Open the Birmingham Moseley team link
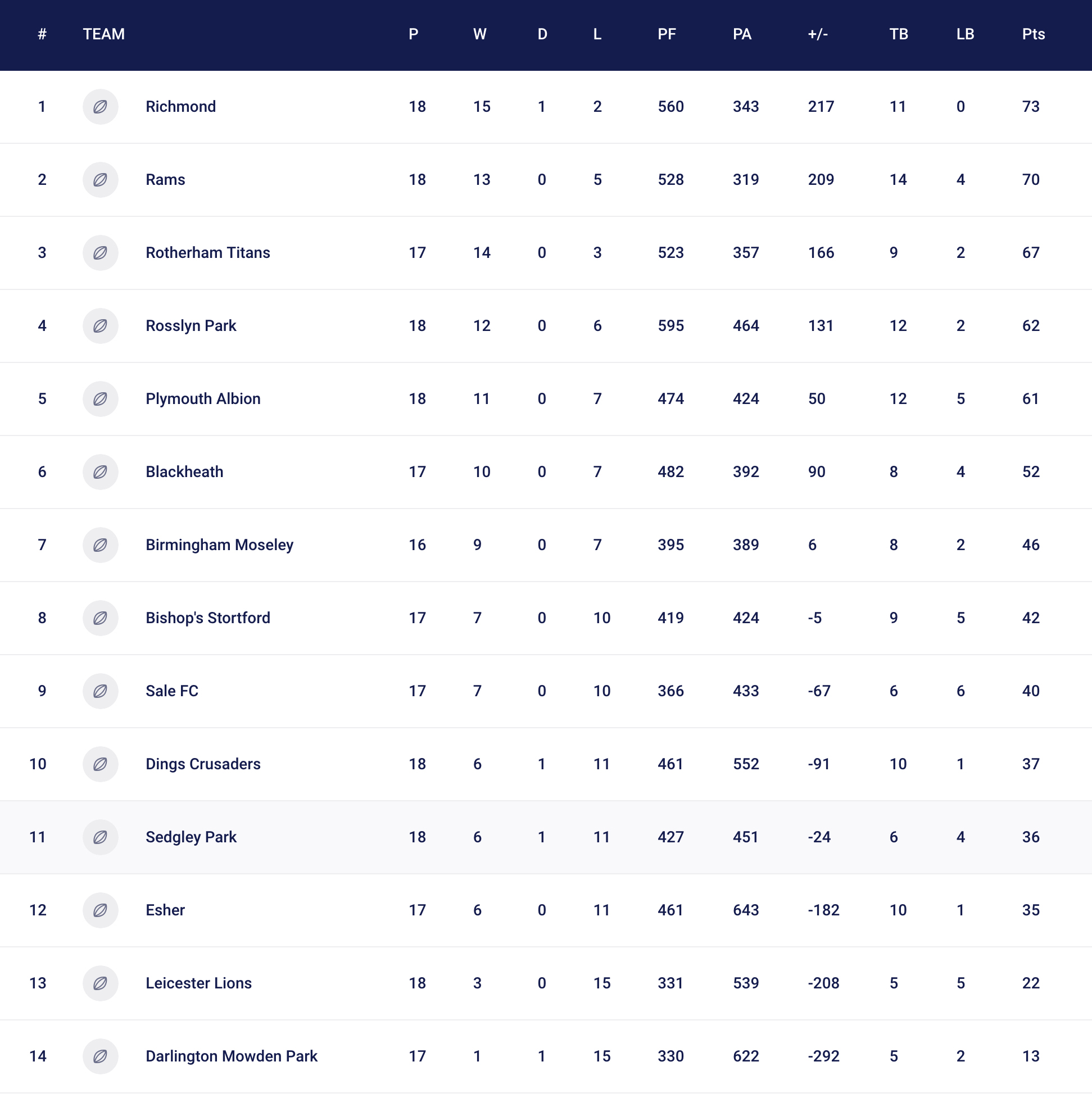The image size is (1092, 1098). [x=219, y=545]
